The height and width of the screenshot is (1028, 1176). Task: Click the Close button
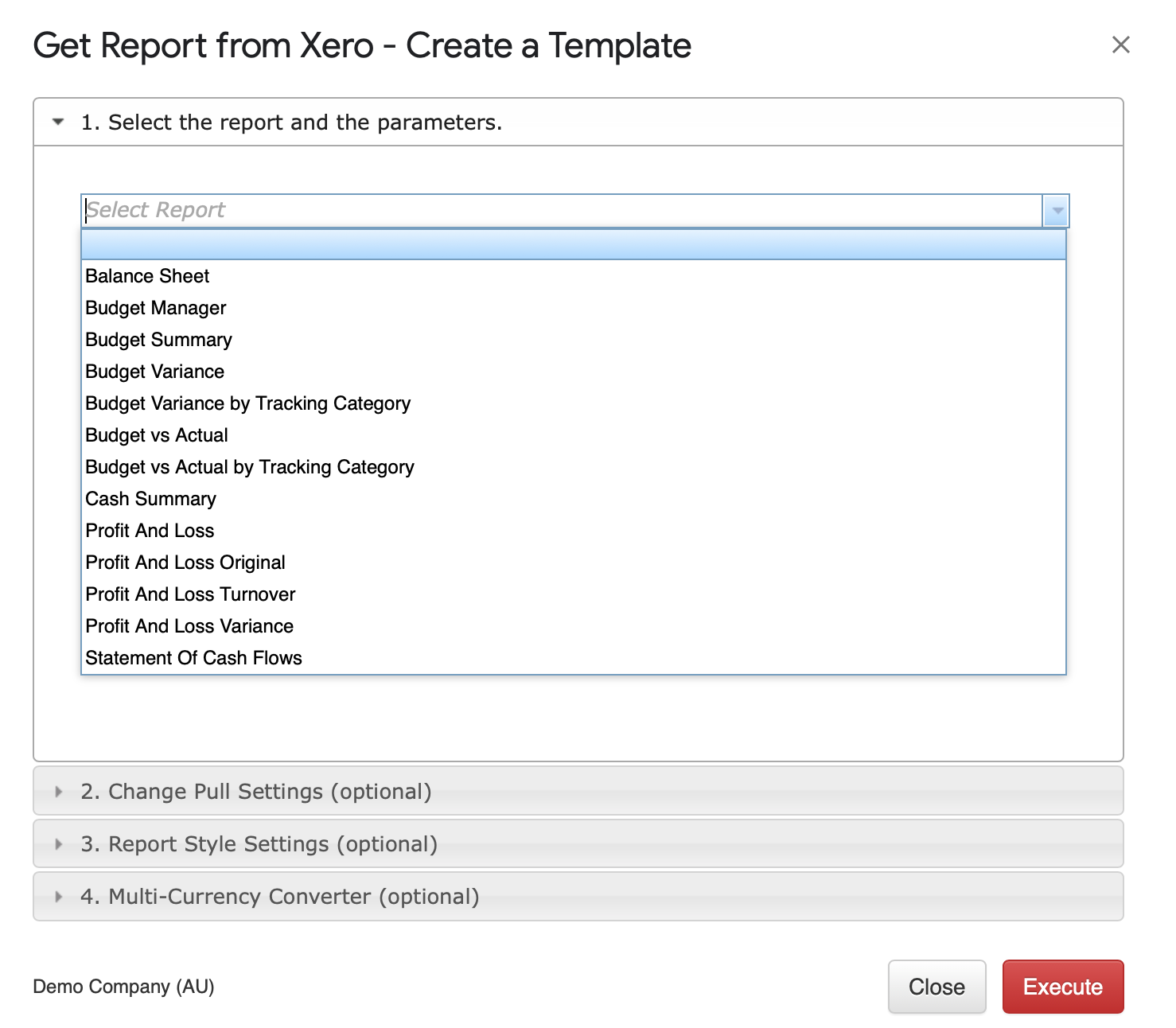point(937,987)
